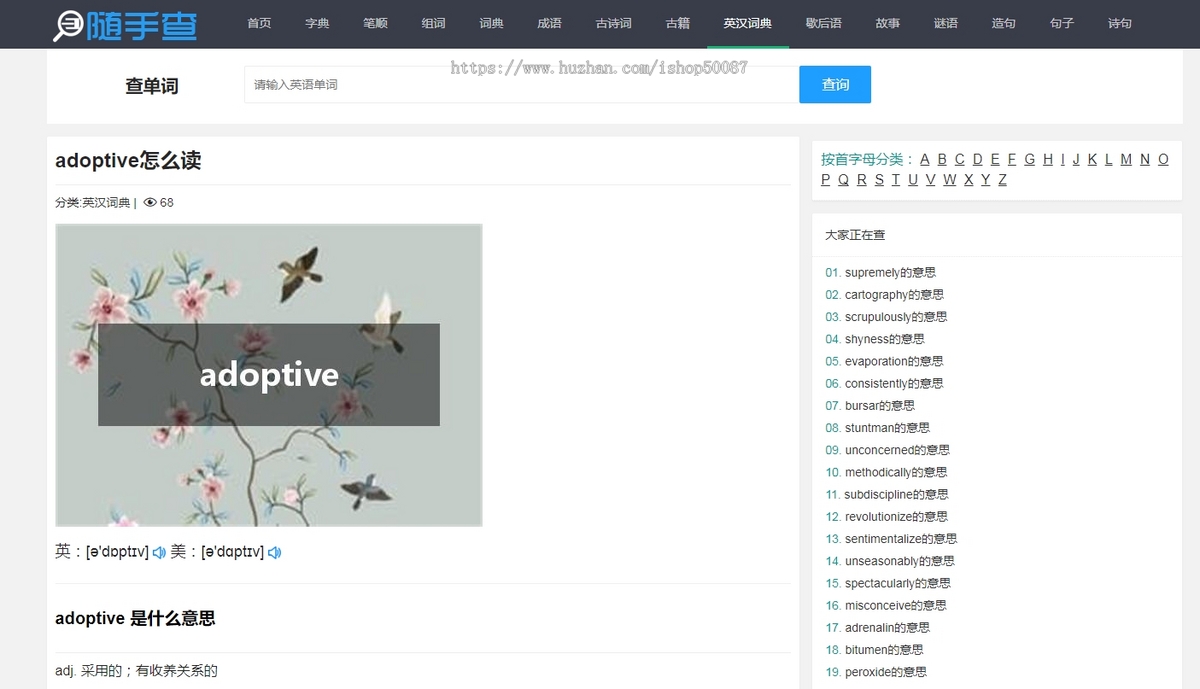This screenshot has height=689, width=1200.
Task: Open peroxide的意思 entry
Action: pyautogui.click(x=886, y=672)
